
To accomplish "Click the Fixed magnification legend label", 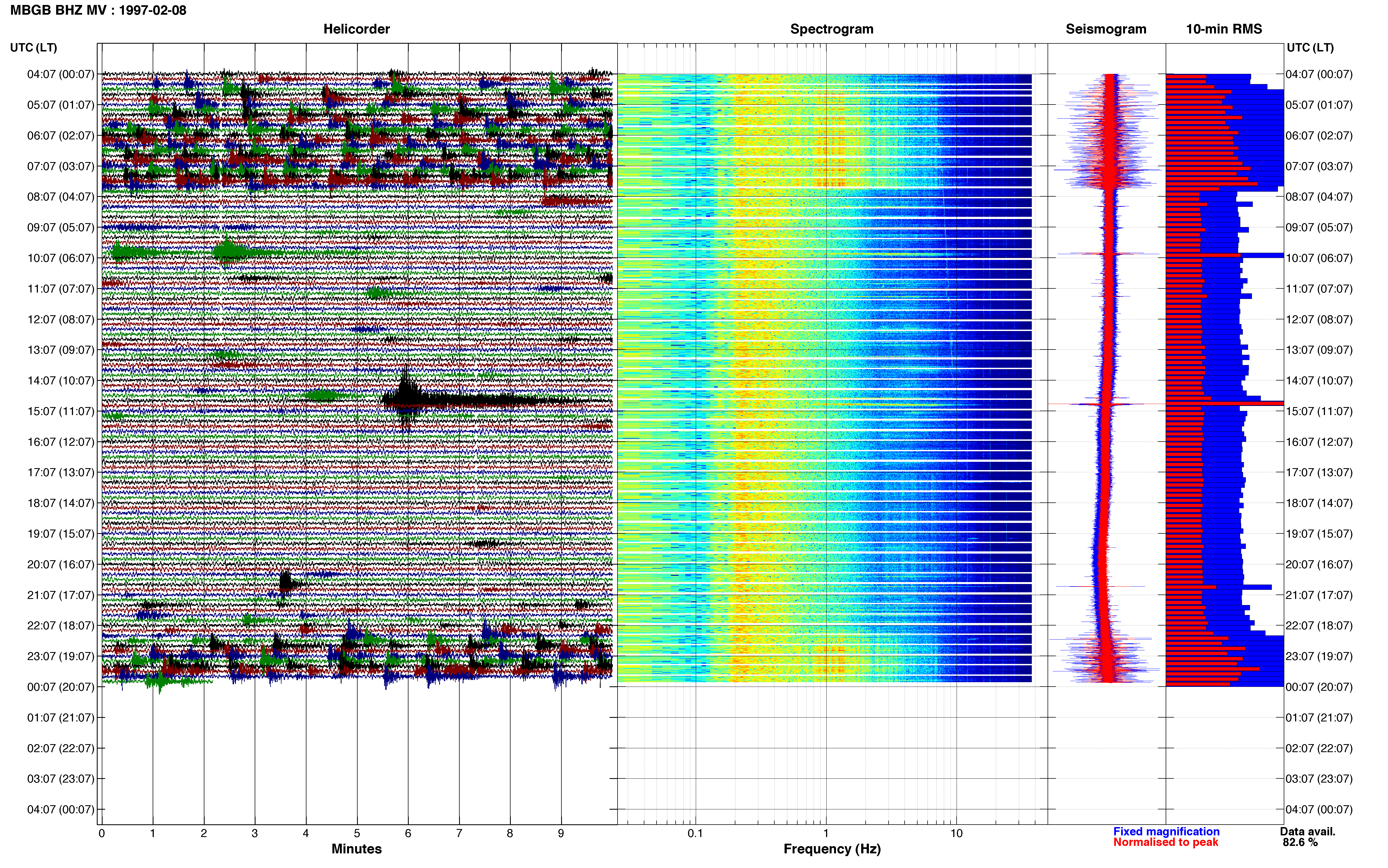I will (1166, 831).
